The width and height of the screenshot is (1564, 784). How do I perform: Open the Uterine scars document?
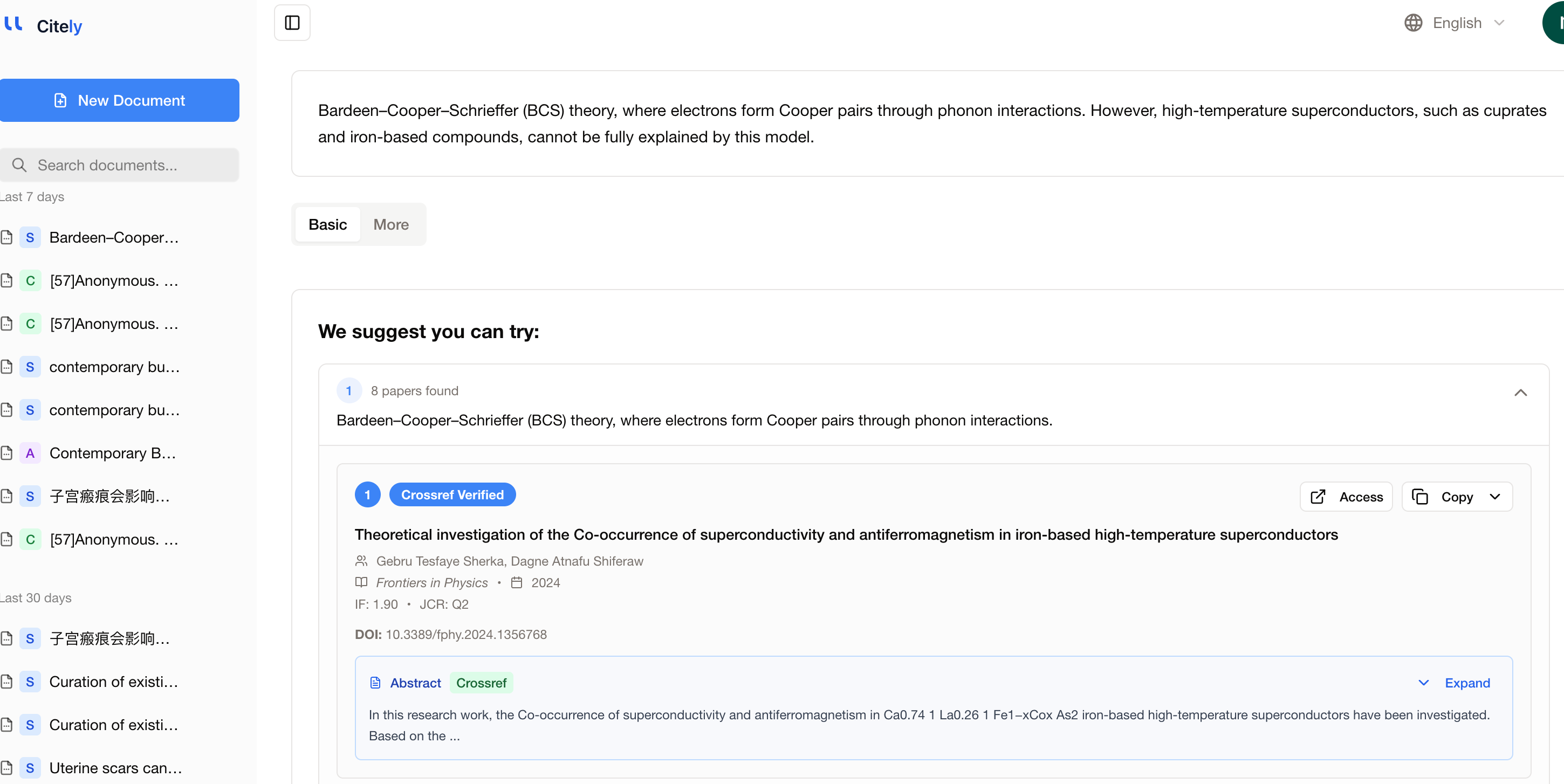(x=115, y=768)
